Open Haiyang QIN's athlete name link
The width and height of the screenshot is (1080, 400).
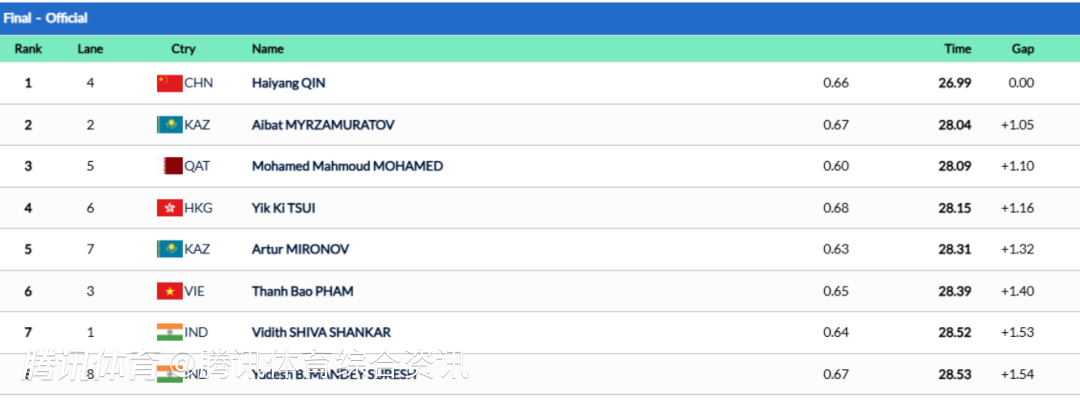pos(288,83)
